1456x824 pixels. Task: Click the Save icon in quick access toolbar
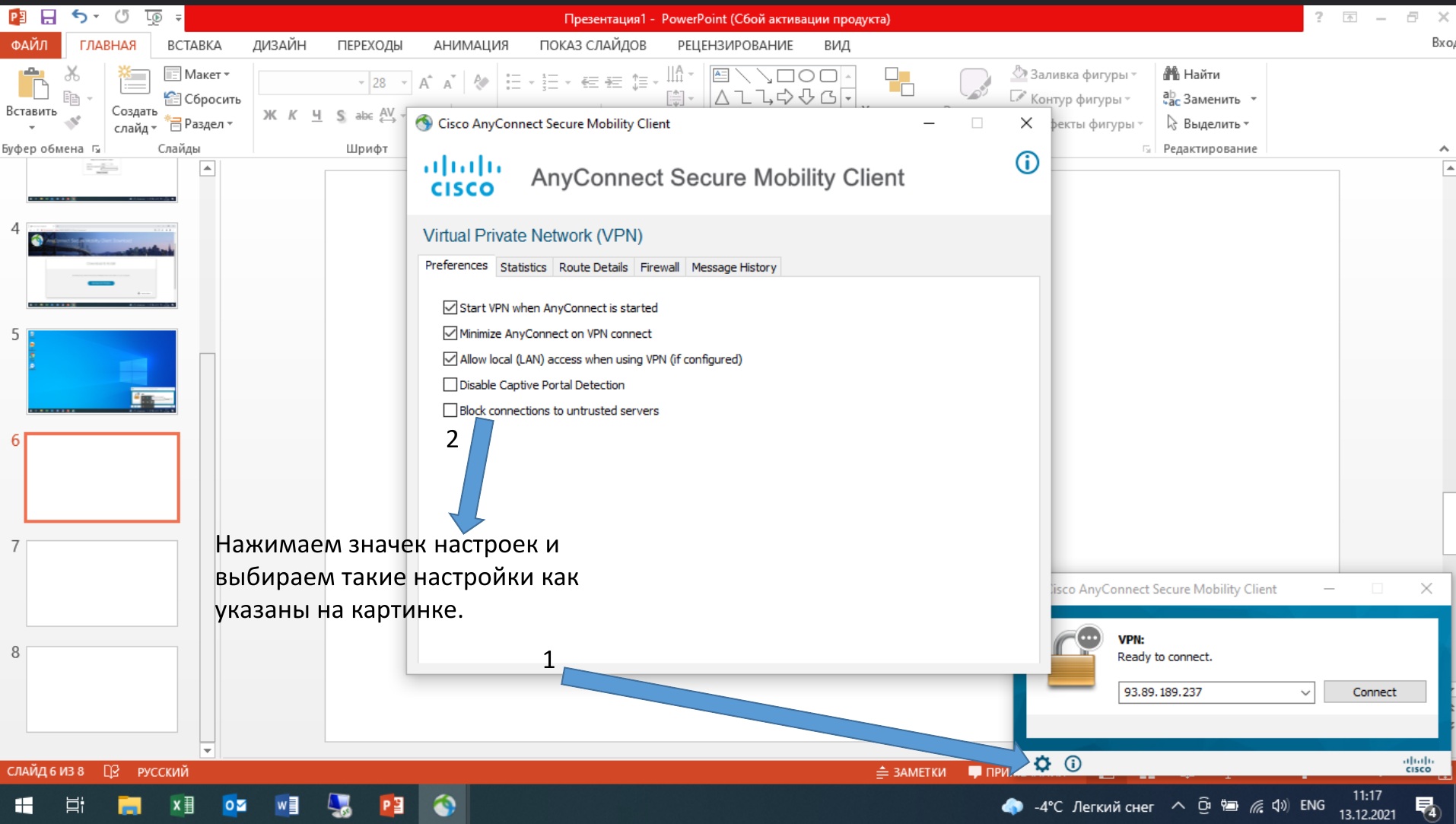click(48, 17)
